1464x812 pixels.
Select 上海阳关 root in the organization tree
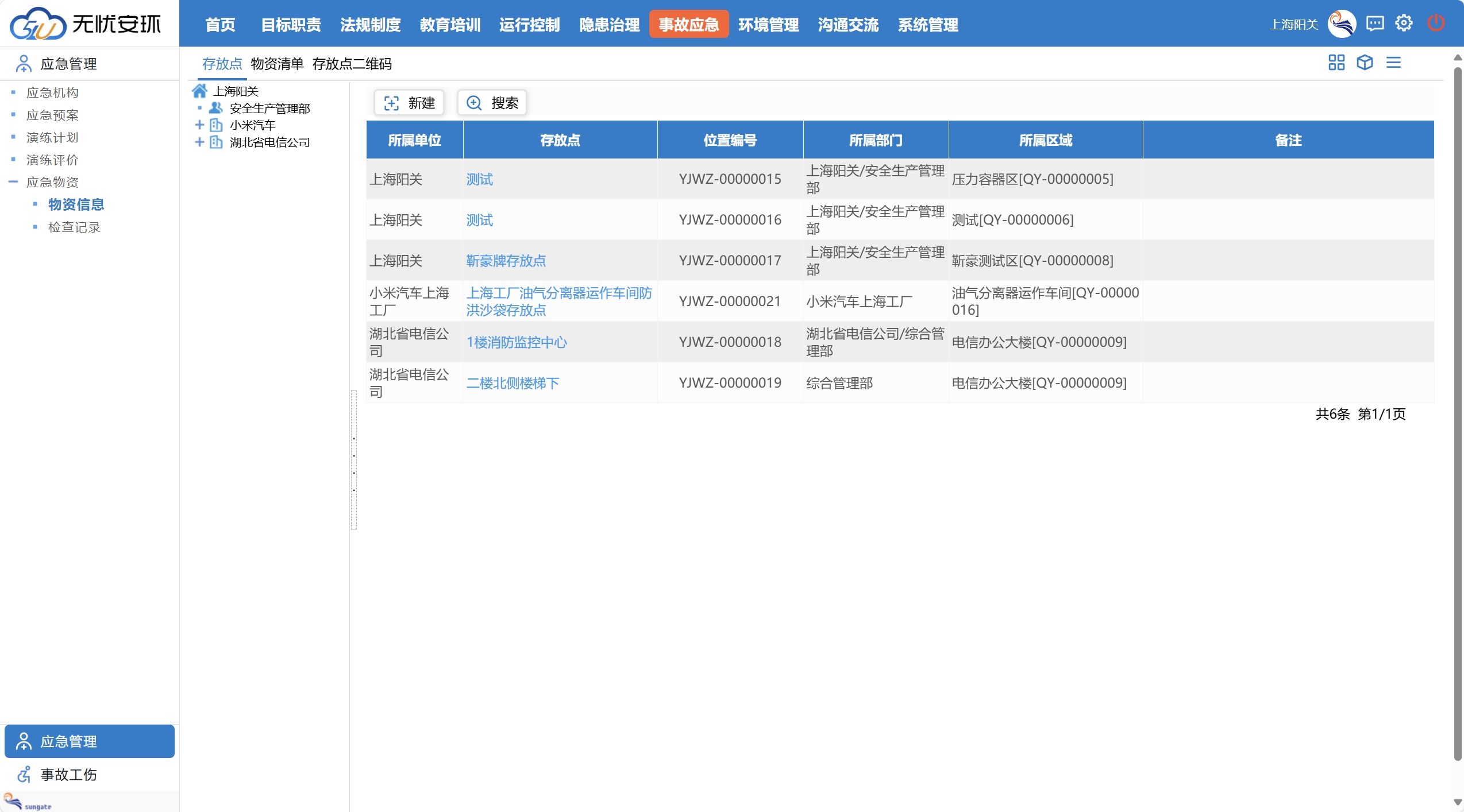coord(236,91)
